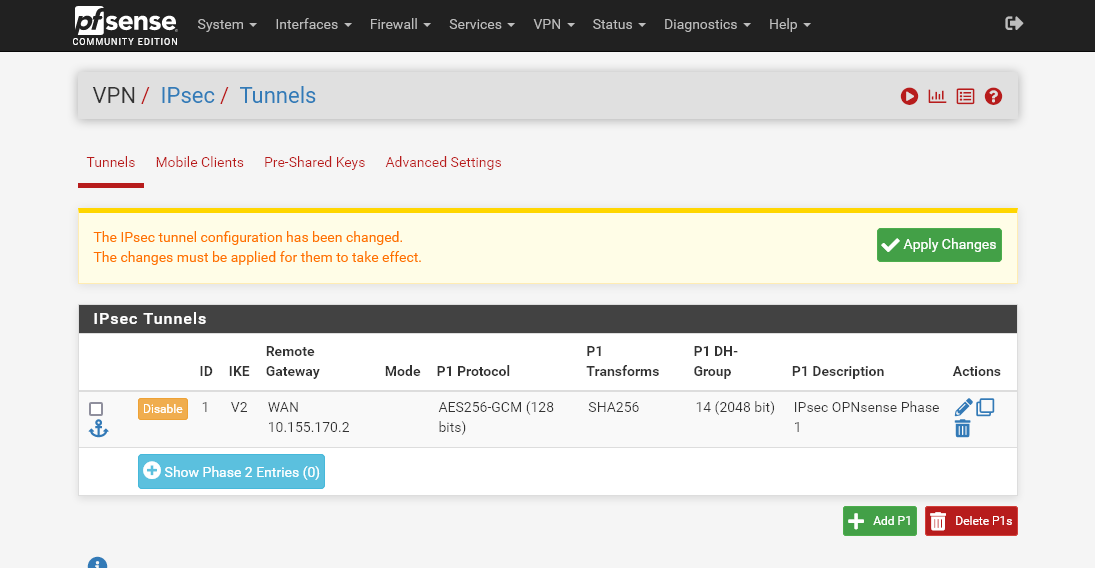
Task: Click the IPsec breadcrumb link
Action: [187, 96]
